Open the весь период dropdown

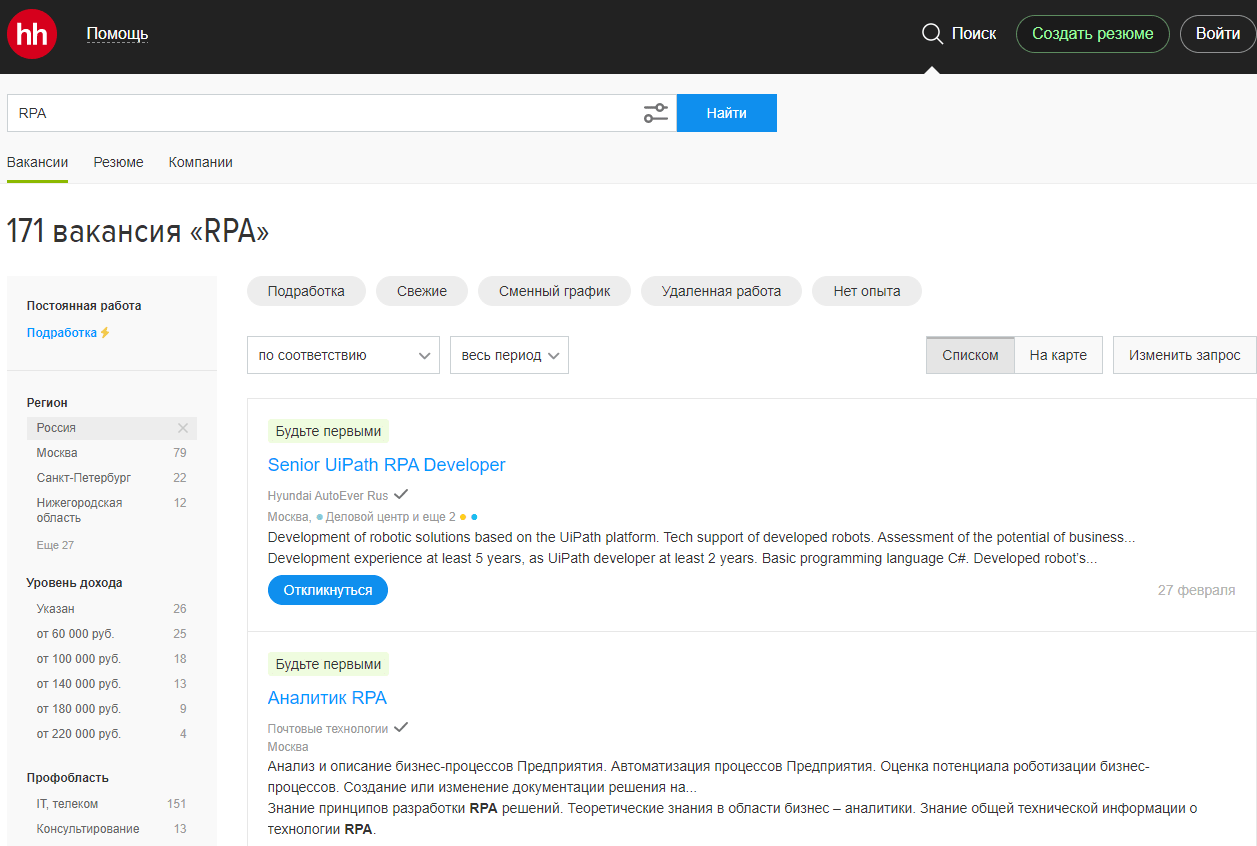pos(509,355)
